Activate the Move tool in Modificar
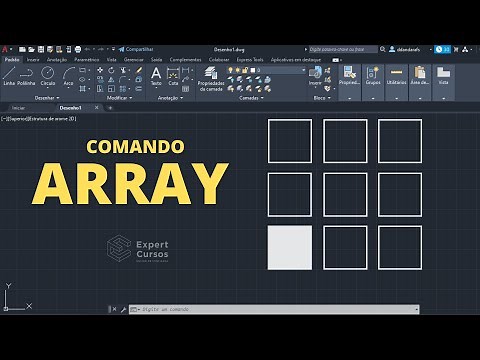 tap(100, 70)
